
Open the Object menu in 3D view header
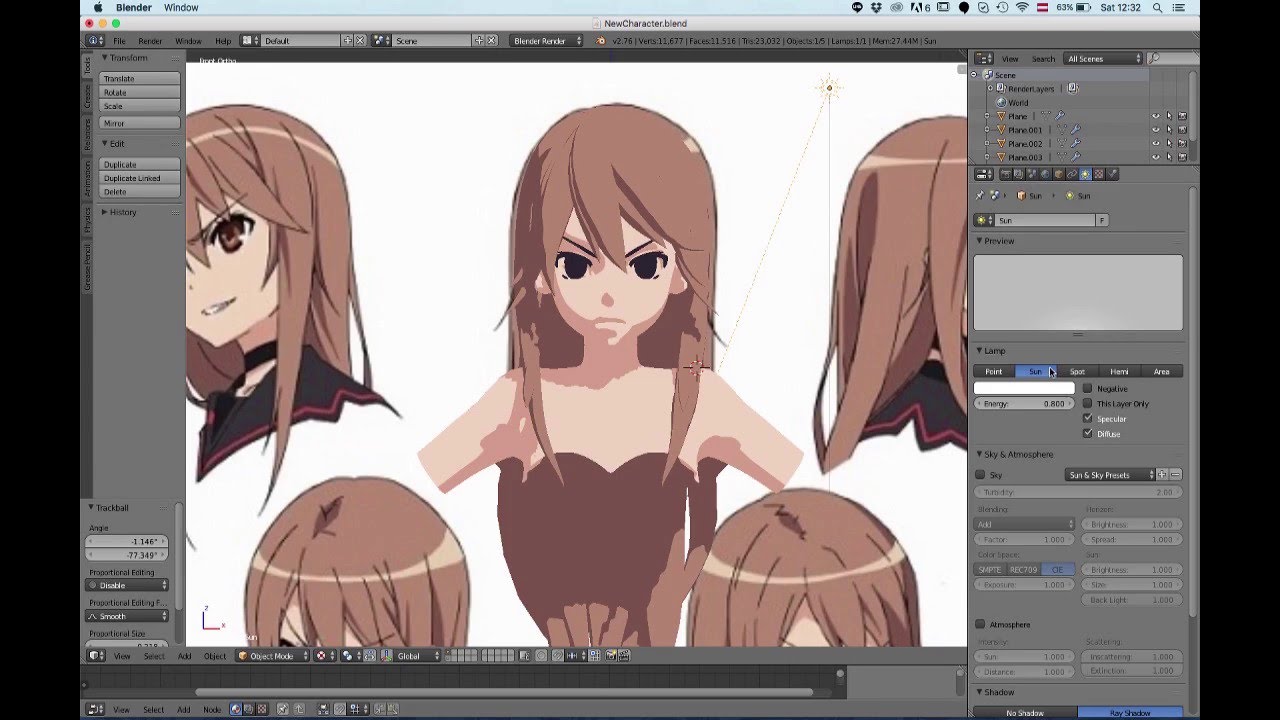(x=215, y=656)
